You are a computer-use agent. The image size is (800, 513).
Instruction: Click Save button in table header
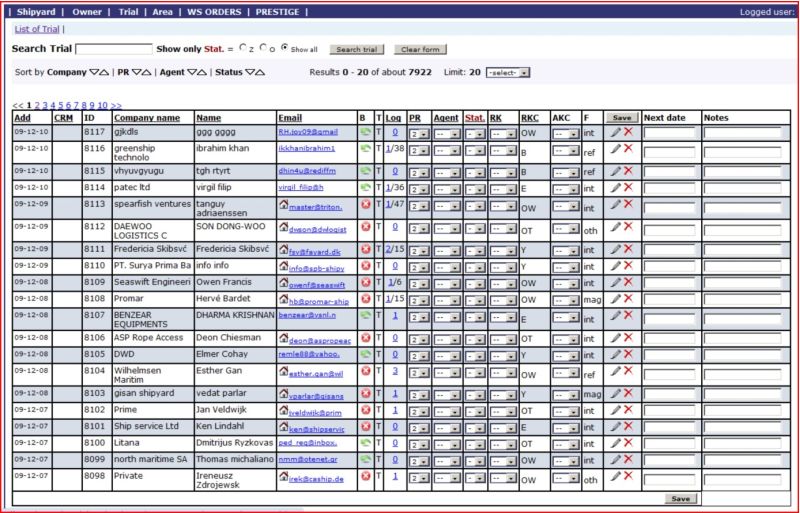622,117
